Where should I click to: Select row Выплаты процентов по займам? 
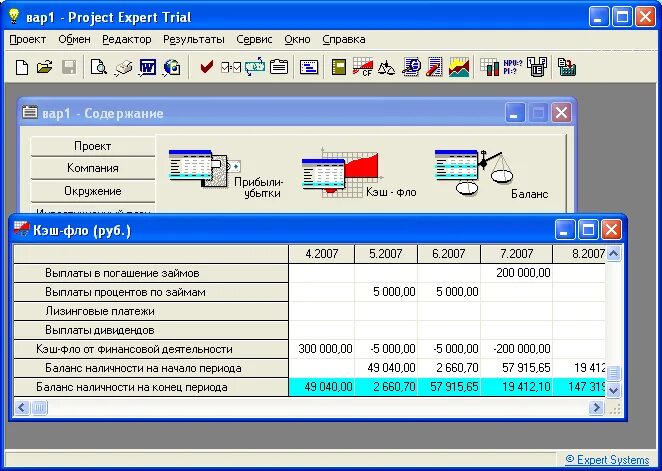151,292
